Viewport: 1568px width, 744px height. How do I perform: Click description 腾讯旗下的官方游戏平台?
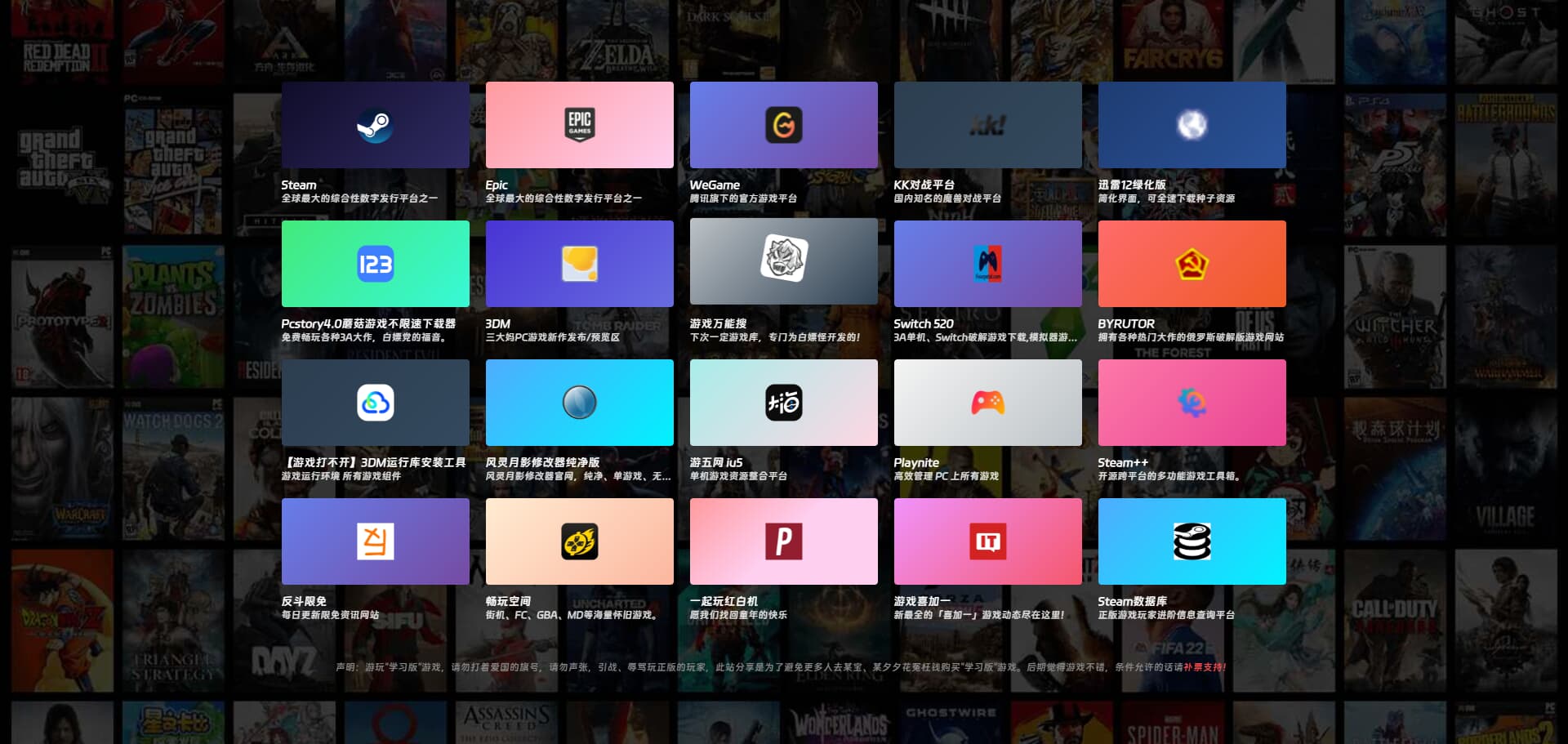(x=743, y=198)
